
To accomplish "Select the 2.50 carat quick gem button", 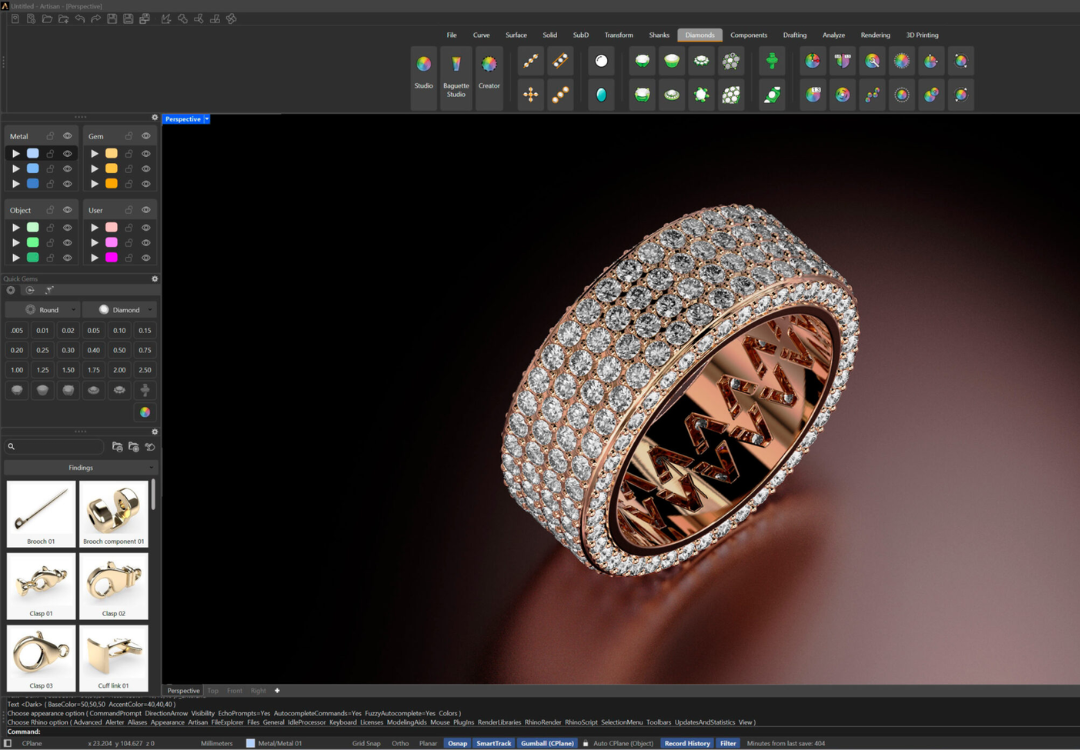I will (x=145, y=370).
